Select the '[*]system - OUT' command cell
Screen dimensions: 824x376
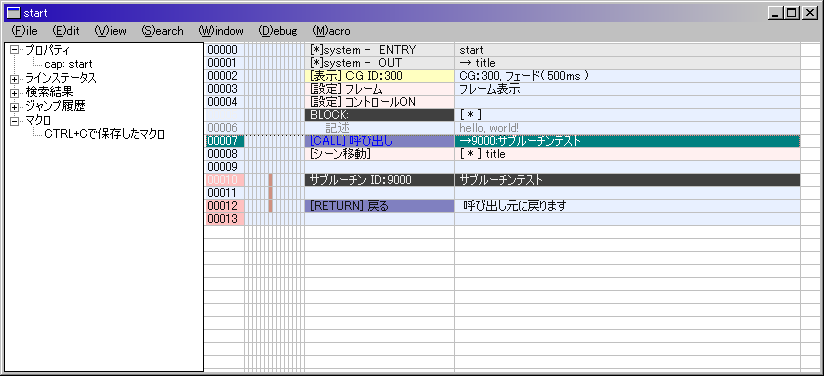379,63
